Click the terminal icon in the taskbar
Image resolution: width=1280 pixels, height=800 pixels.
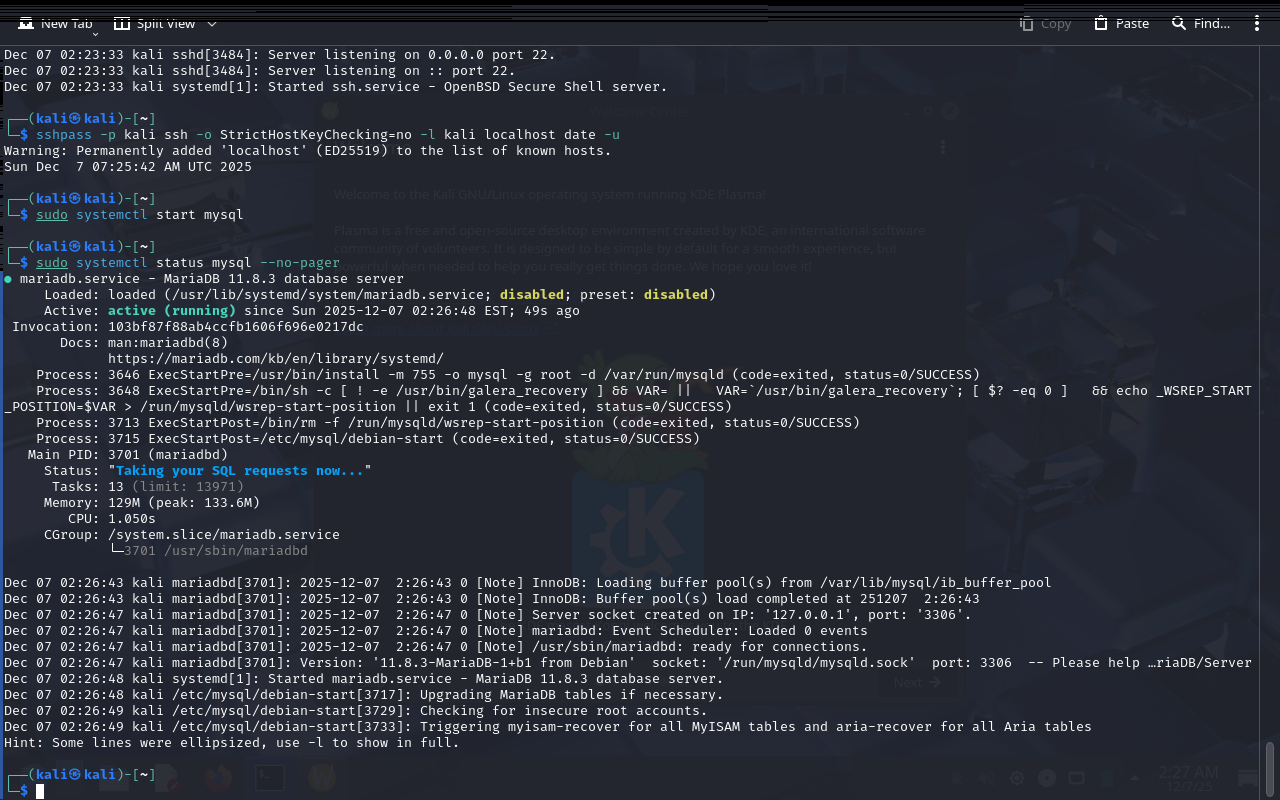coord(269,777)
